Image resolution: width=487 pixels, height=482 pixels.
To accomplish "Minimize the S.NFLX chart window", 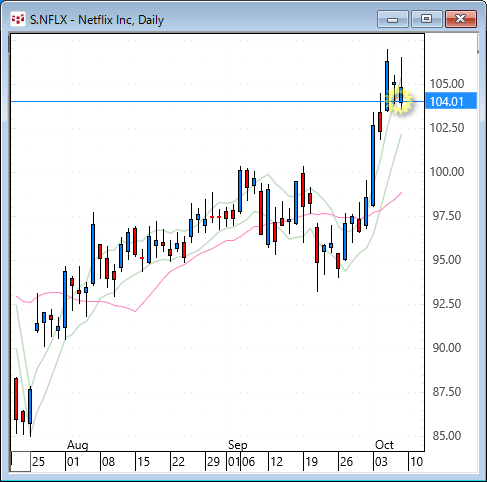I will point(393,19).
